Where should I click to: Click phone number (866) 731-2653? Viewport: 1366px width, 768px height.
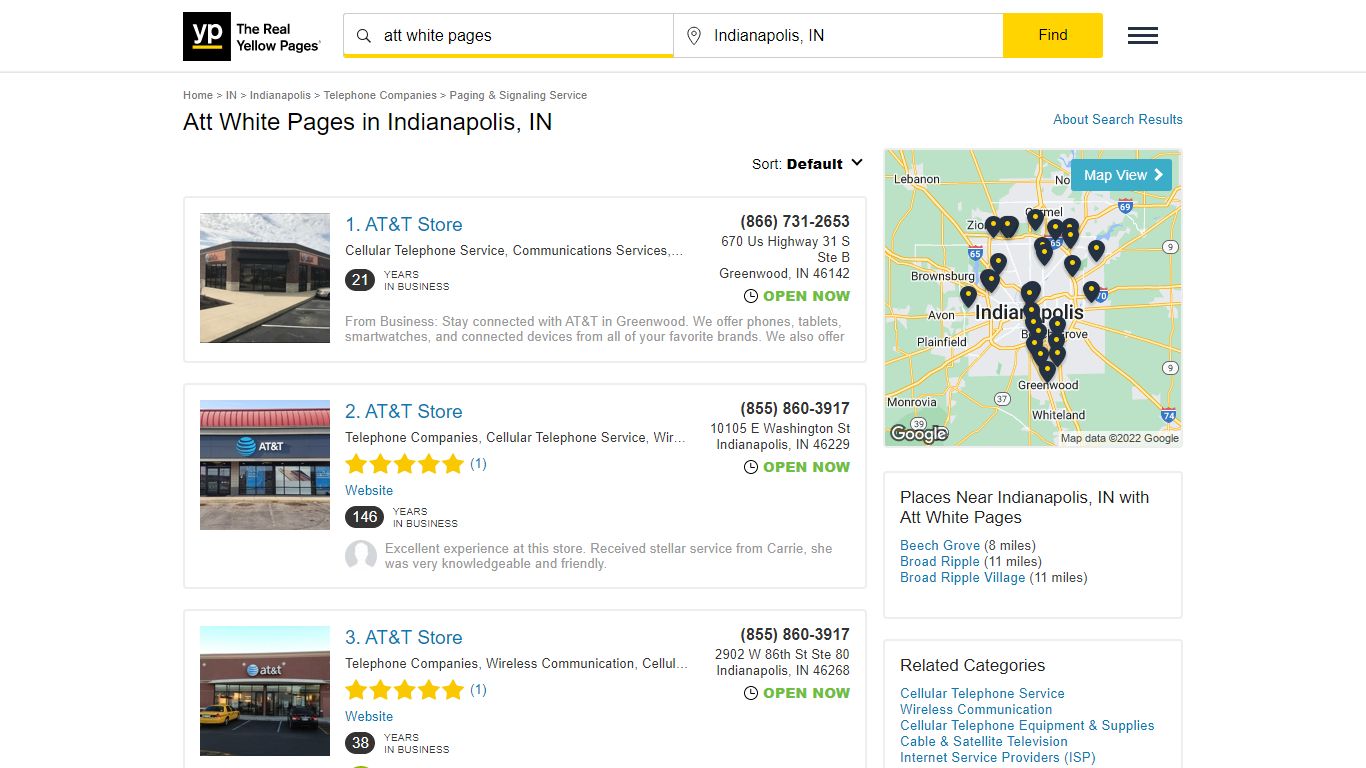click(795, 221)
